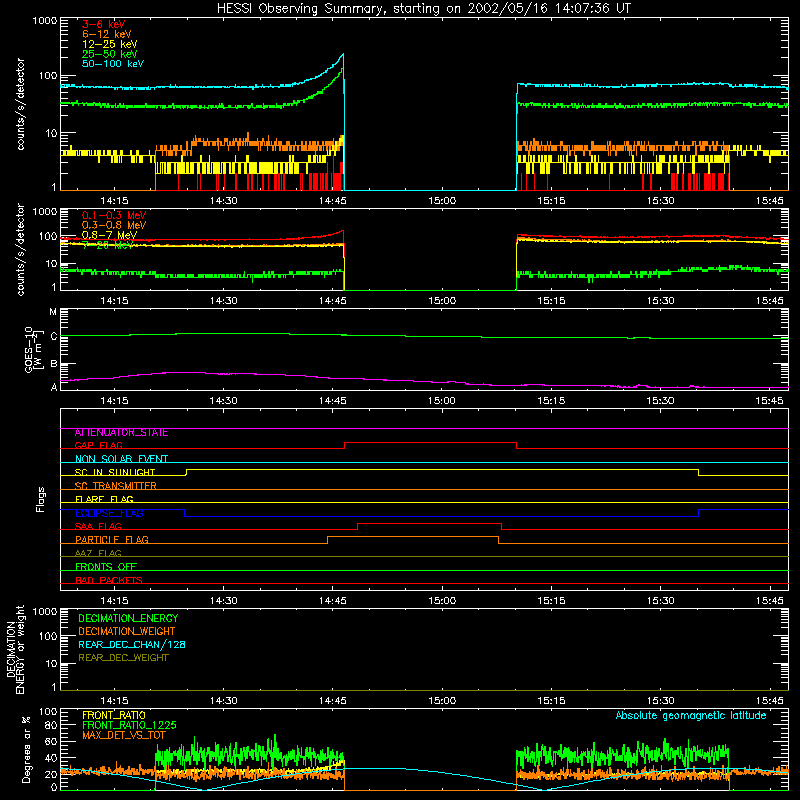Viewport: 800px width, 800px height.
Task: Click the 25-50 keV legend label
Action: click(x=110, y=54)
